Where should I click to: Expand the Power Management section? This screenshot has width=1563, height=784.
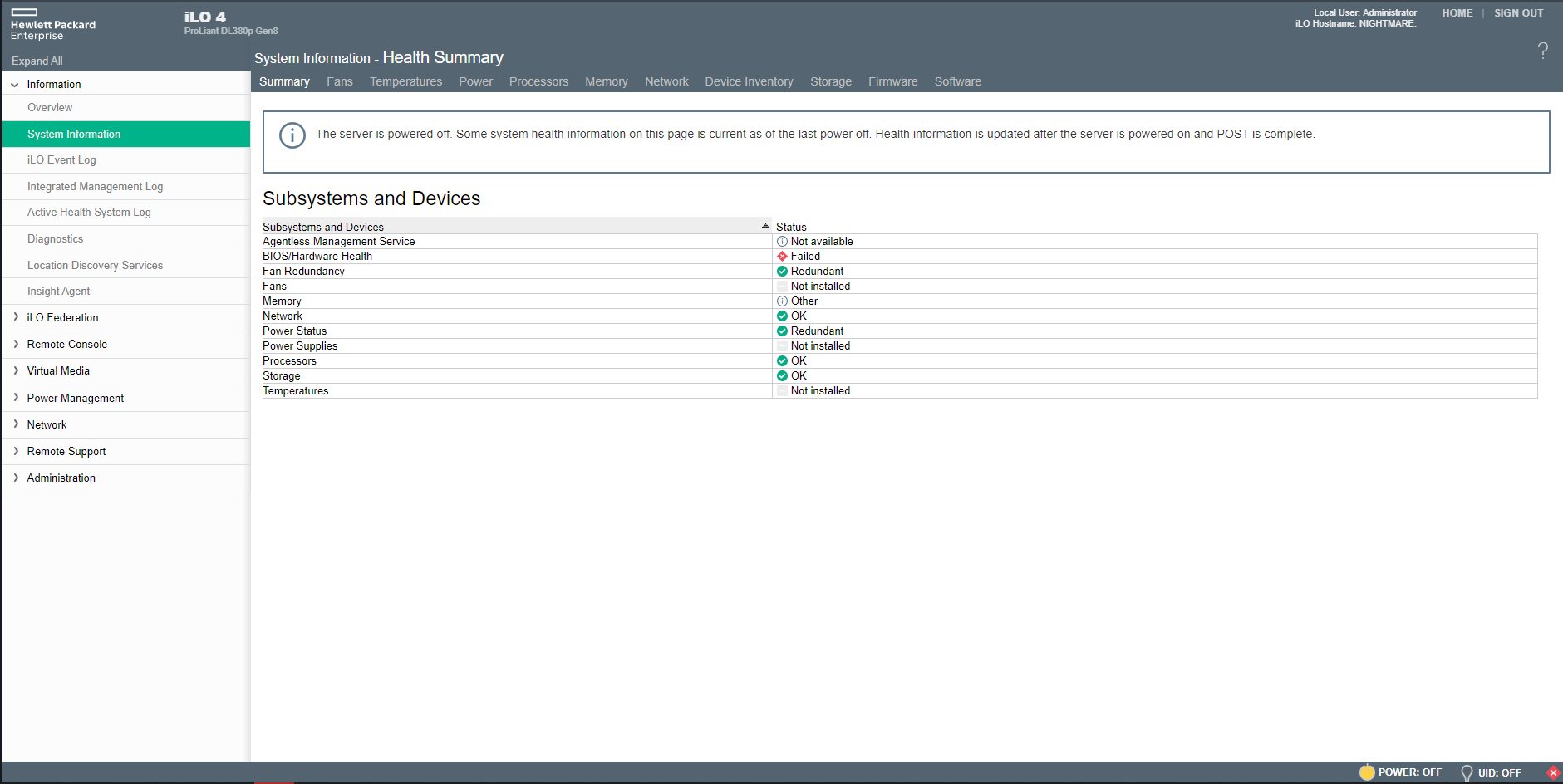(16, 398)
